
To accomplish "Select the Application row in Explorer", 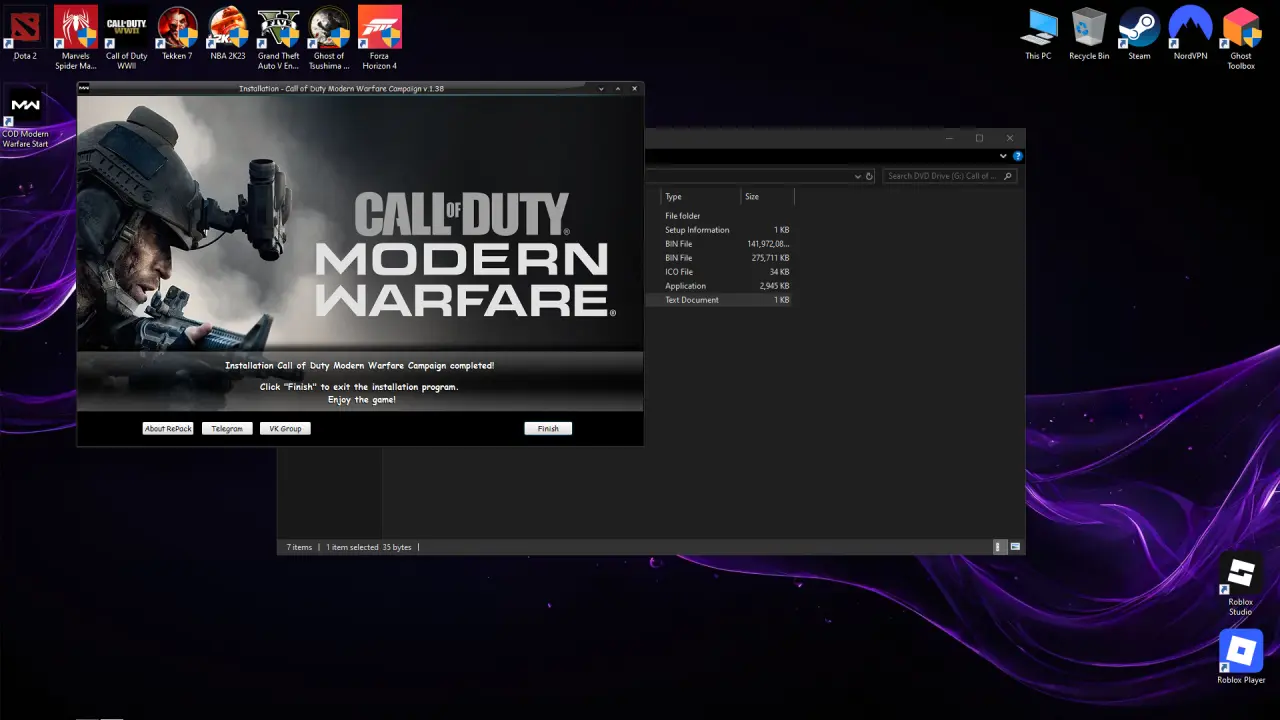I will tap(718, 286).
